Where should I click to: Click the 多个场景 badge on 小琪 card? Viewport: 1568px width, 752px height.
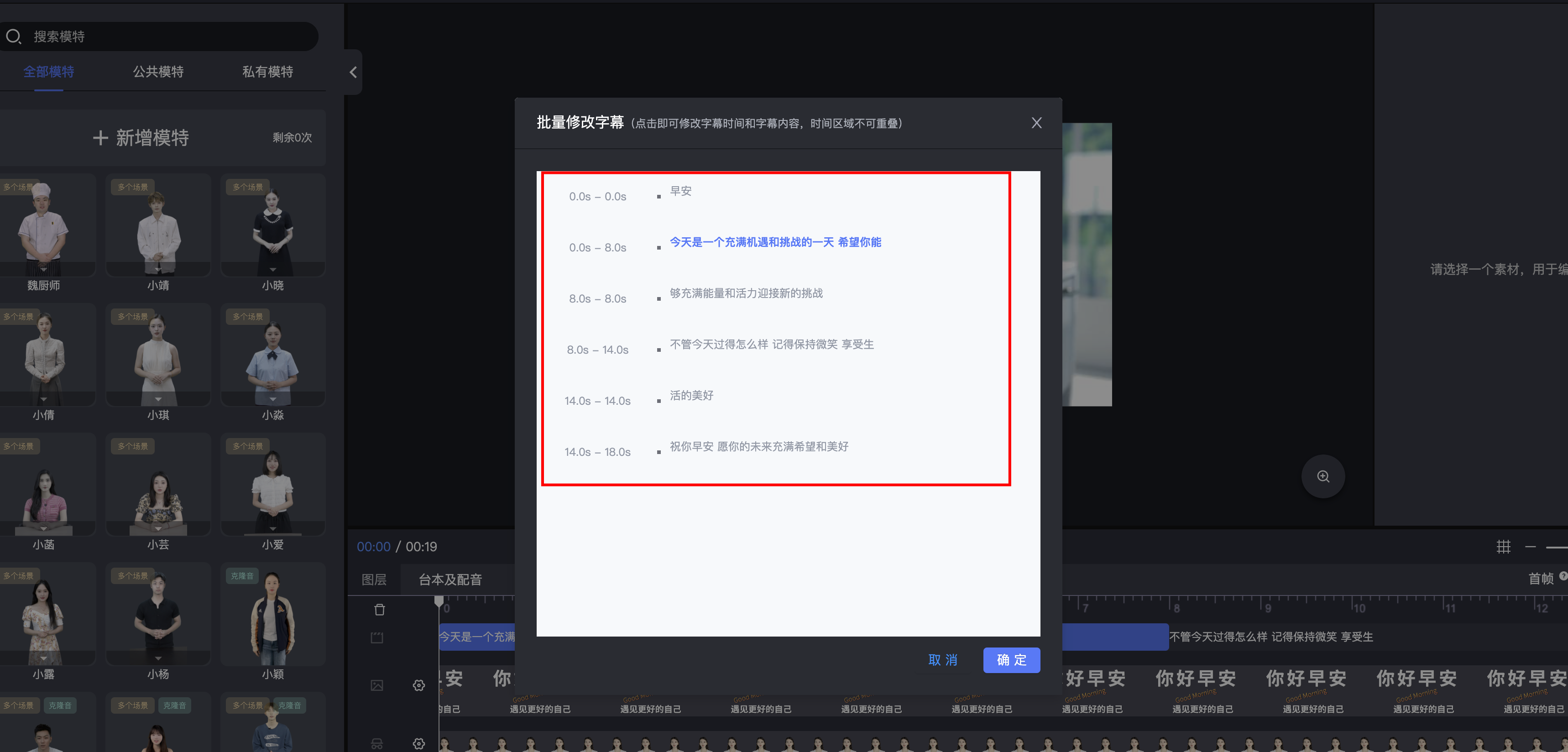(133, 316)
